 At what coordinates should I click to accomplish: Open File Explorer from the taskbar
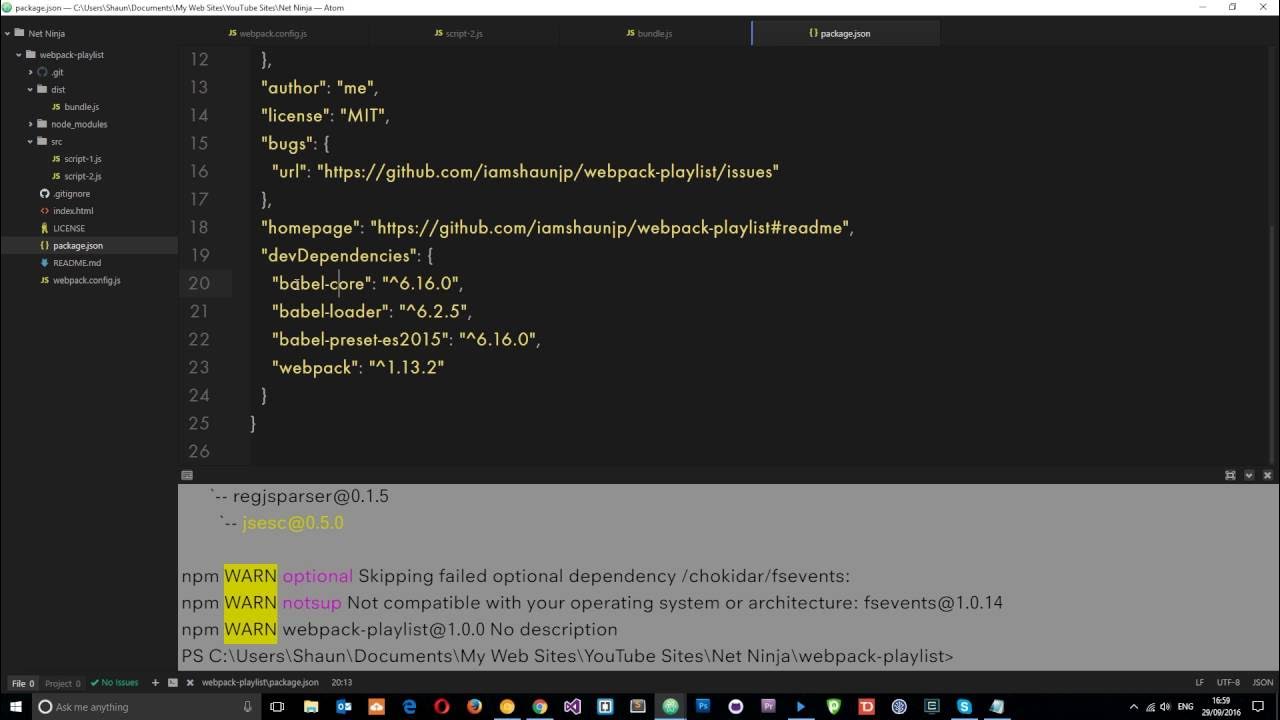tap(311, 706)
